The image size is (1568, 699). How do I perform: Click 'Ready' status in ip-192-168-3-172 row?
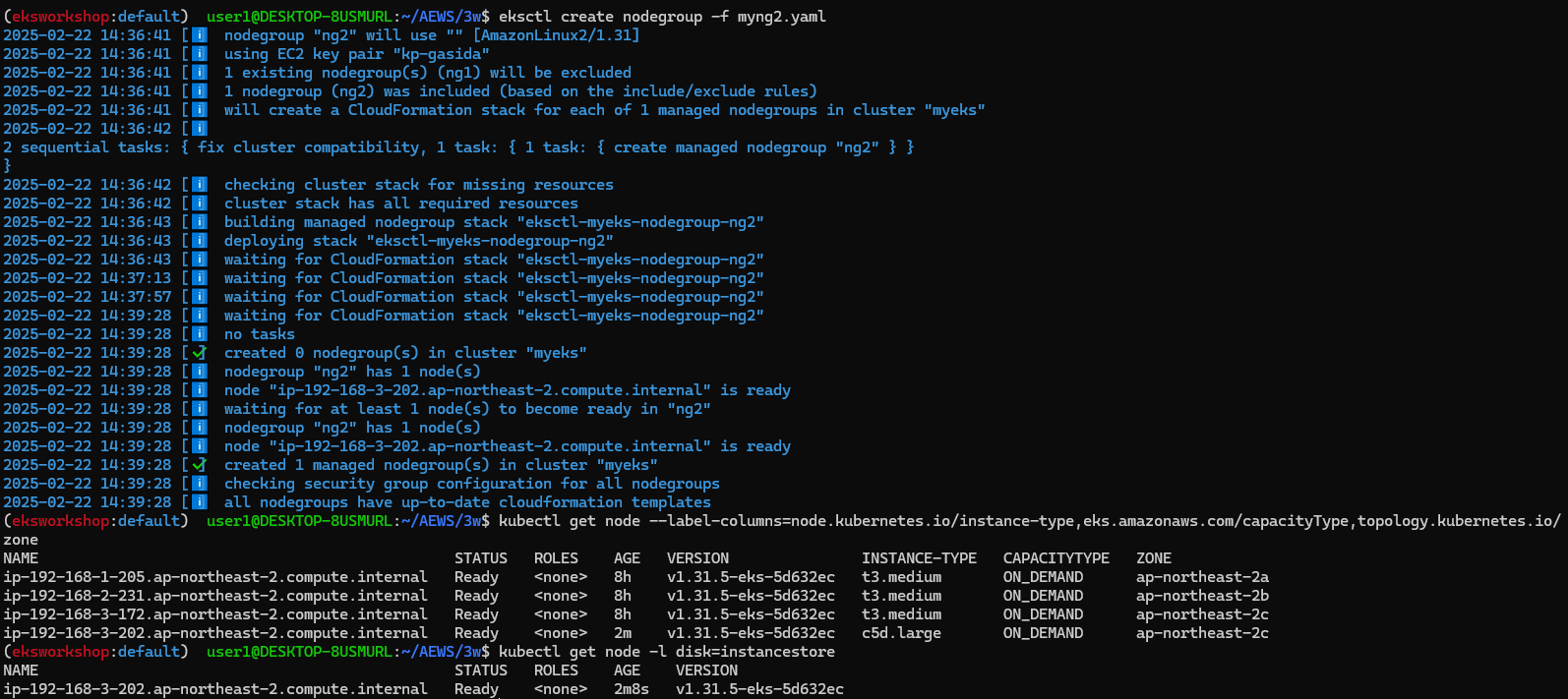pyautogui.click(x=476, y=614)
